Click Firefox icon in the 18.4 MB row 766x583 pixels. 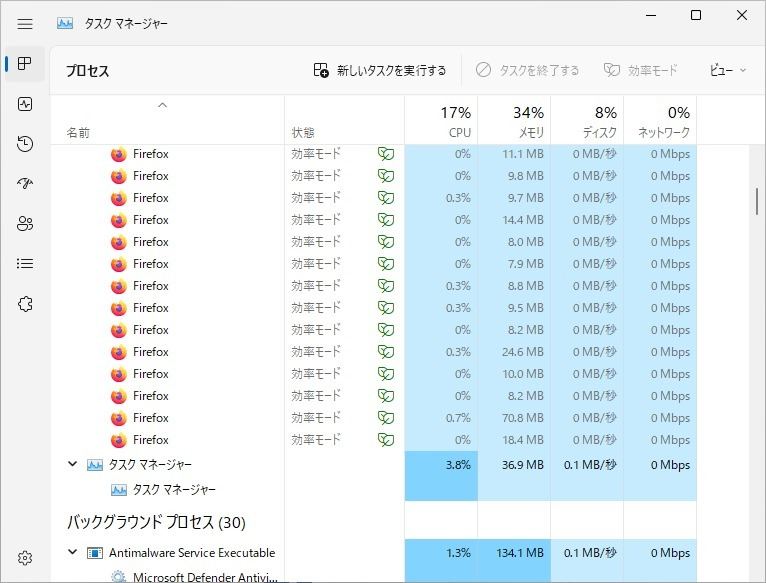(x=119, y=440)
